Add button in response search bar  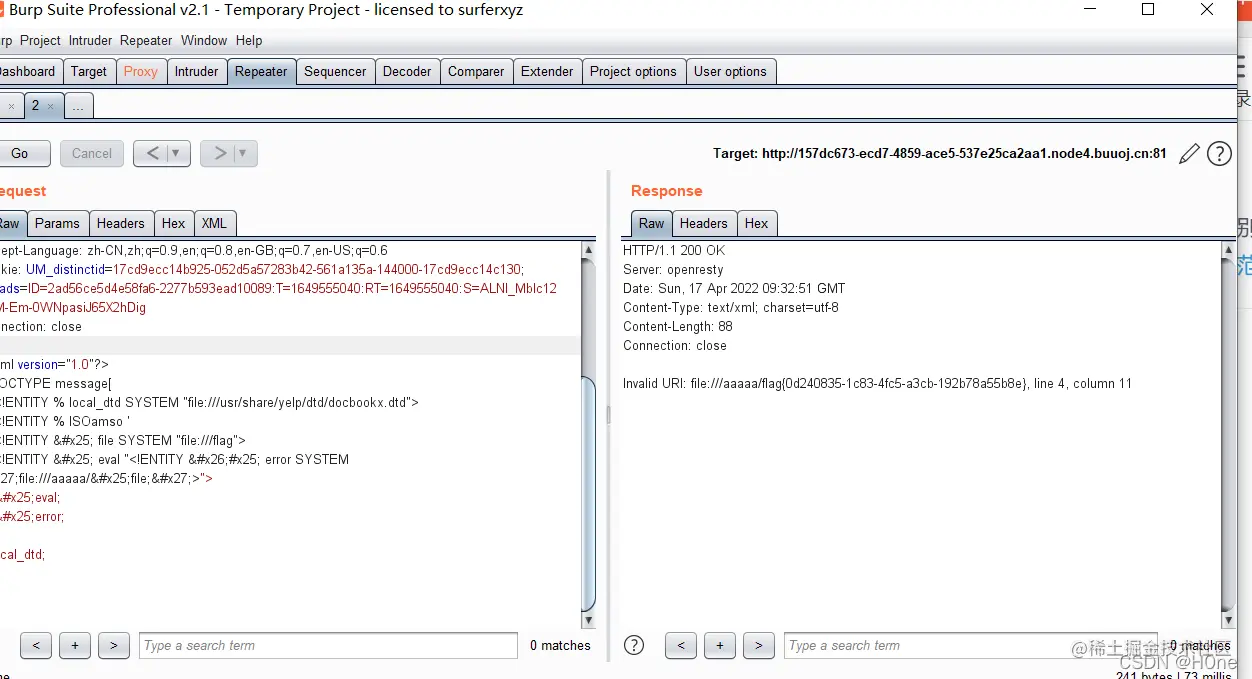(x=720, y=645)
